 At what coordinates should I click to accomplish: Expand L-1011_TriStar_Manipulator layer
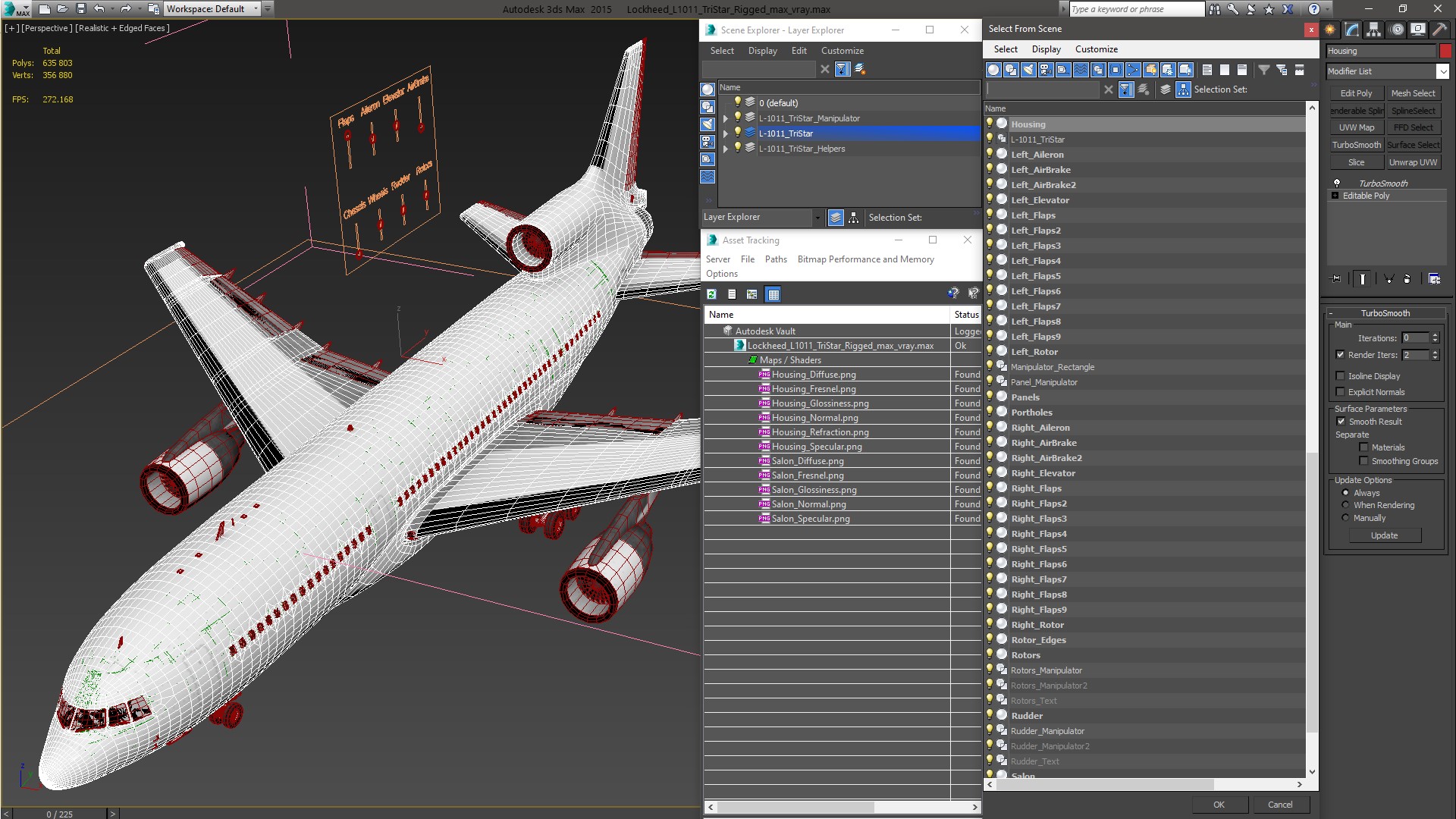point(726,118)
